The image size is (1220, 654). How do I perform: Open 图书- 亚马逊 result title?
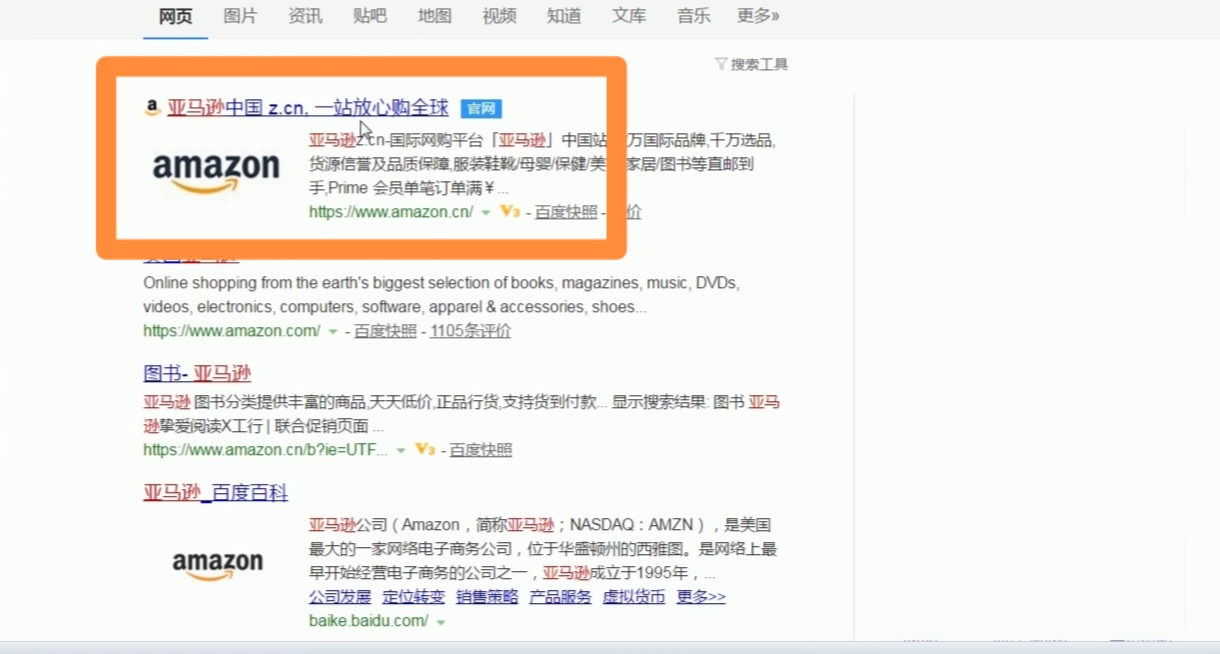click(197, 373)
